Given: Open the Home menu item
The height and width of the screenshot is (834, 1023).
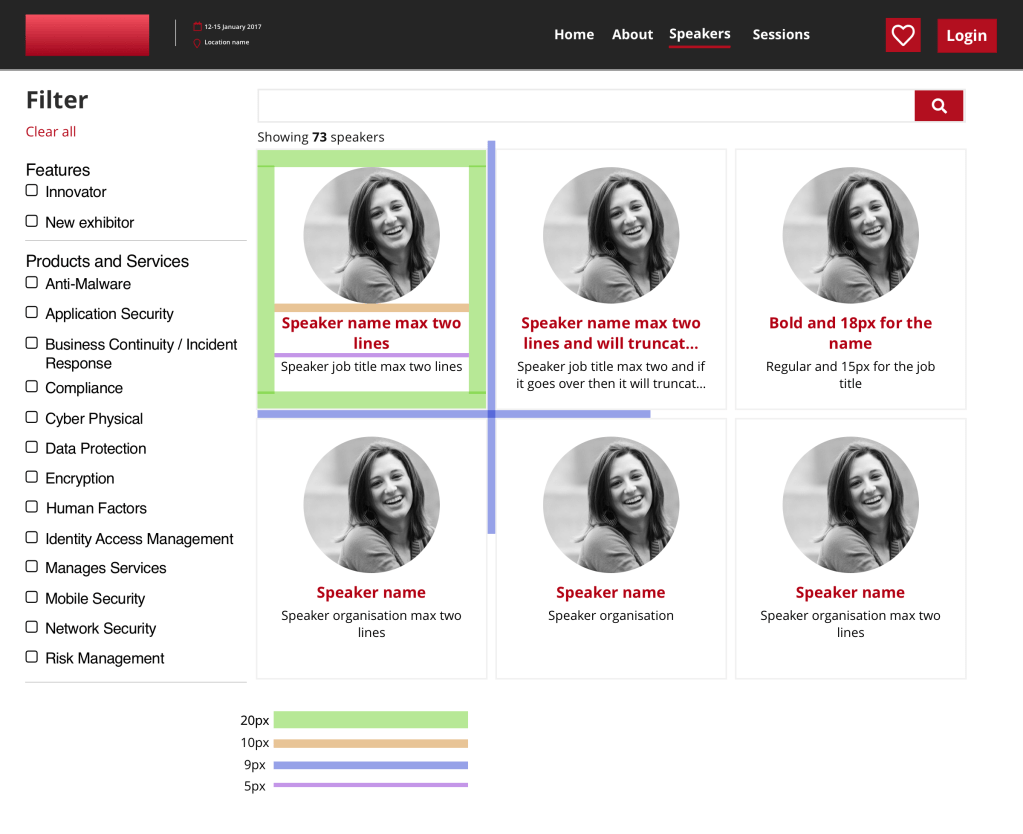Looking at the screenshot, I should pyautogui.click(x=574, y=35).
